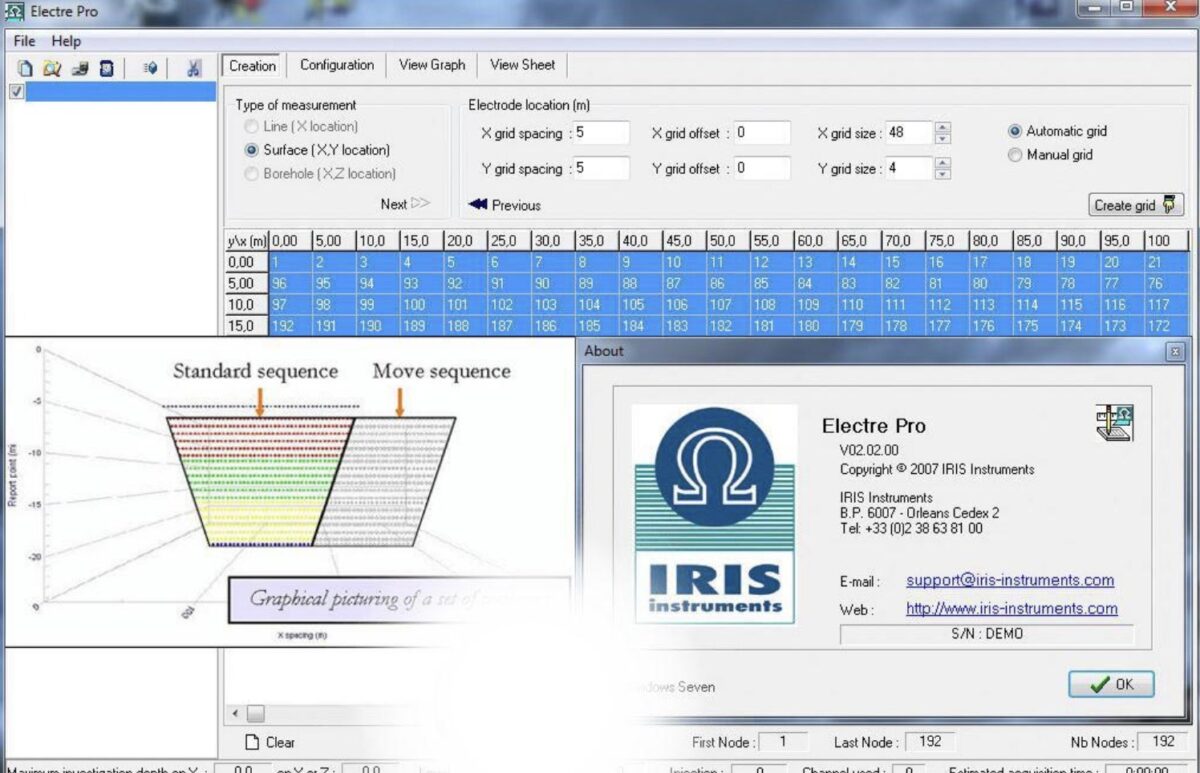The image size is (1200, 773).
Task: Click the New file toolbar icon
Action: tap(25, 68)
